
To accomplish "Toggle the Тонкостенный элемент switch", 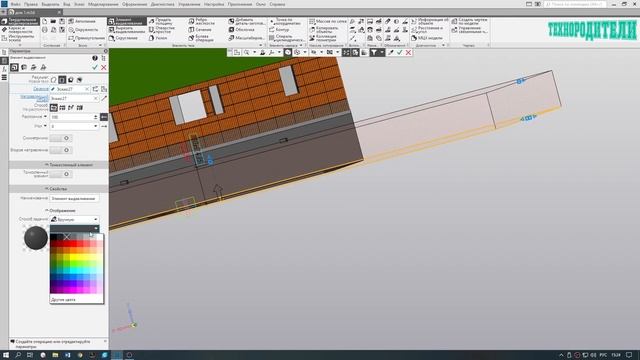I will pyautogui.click(x=61, y=174).
